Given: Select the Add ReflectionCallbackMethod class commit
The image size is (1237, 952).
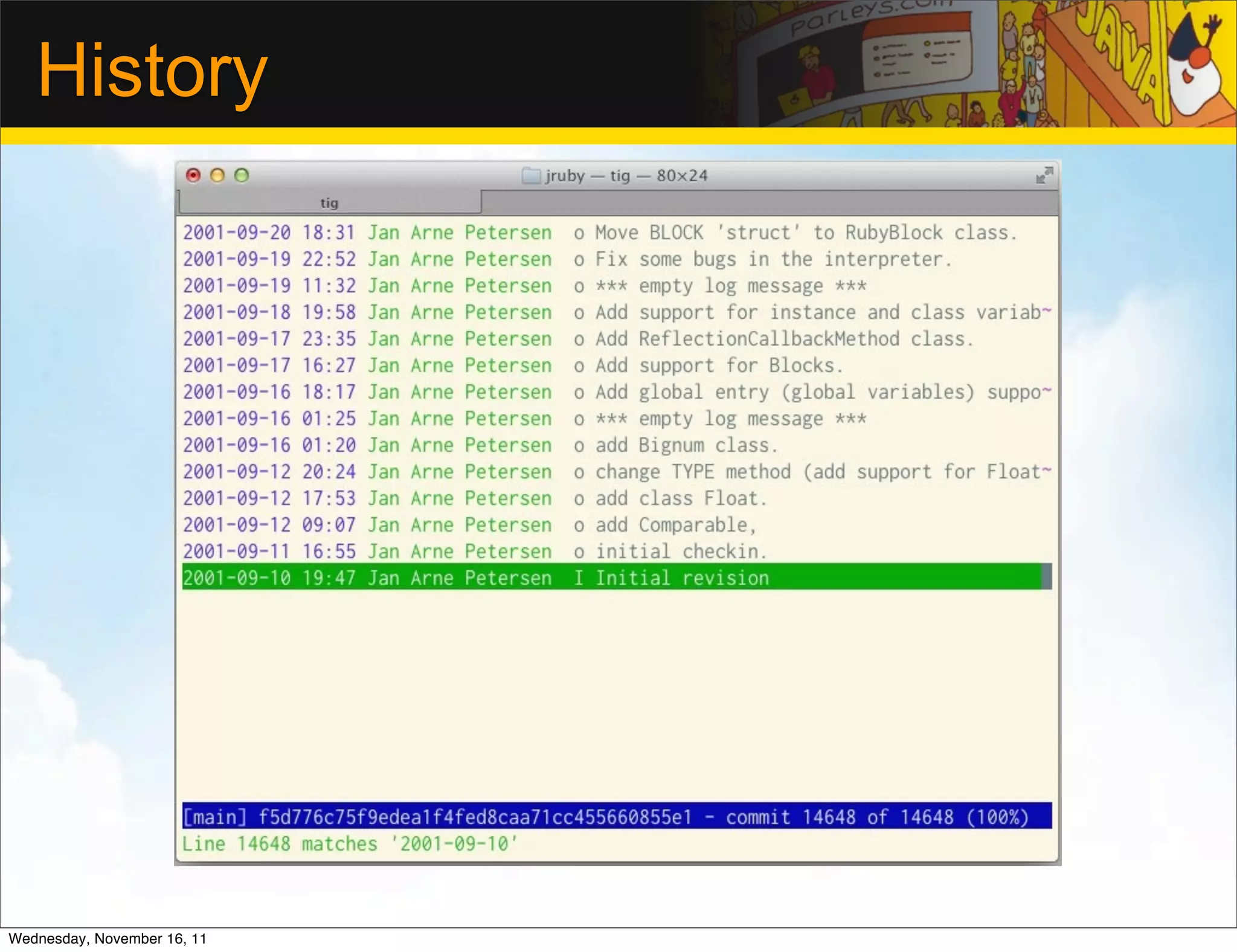Looking at the screenshot, I should (784, 339).
